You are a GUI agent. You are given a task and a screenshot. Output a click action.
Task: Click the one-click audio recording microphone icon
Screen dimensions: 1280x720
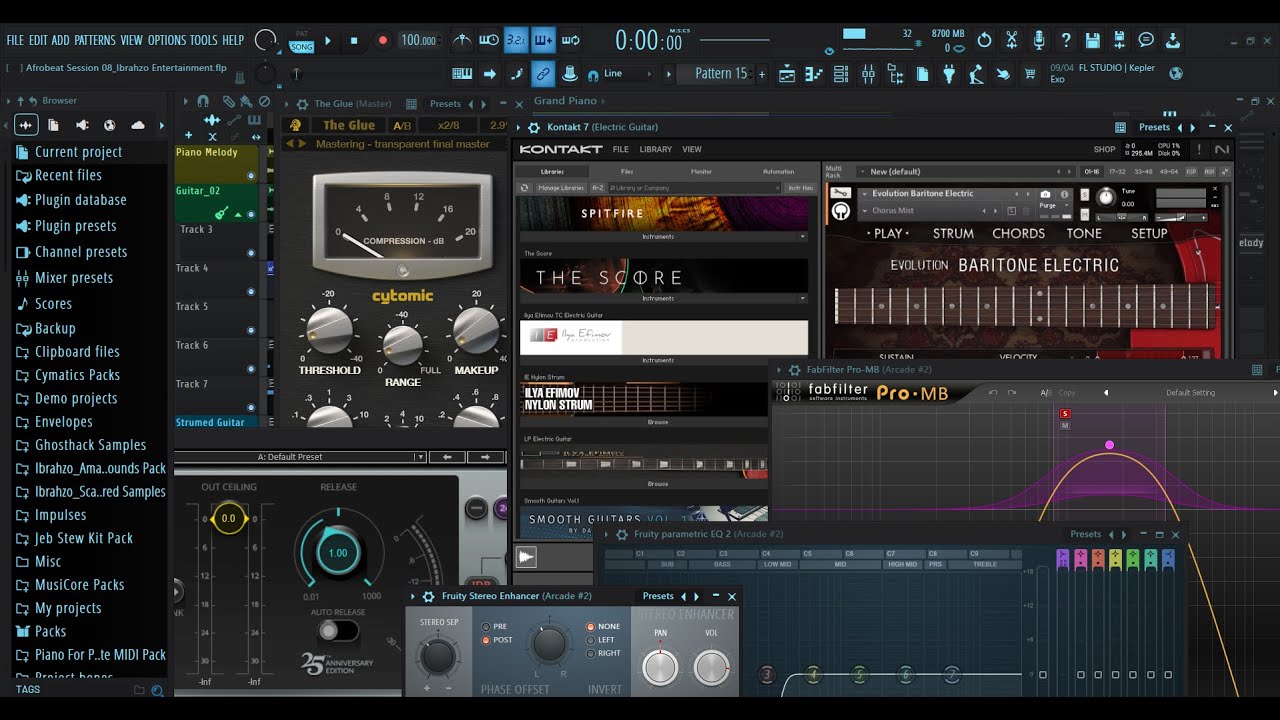pos(1039,40)
